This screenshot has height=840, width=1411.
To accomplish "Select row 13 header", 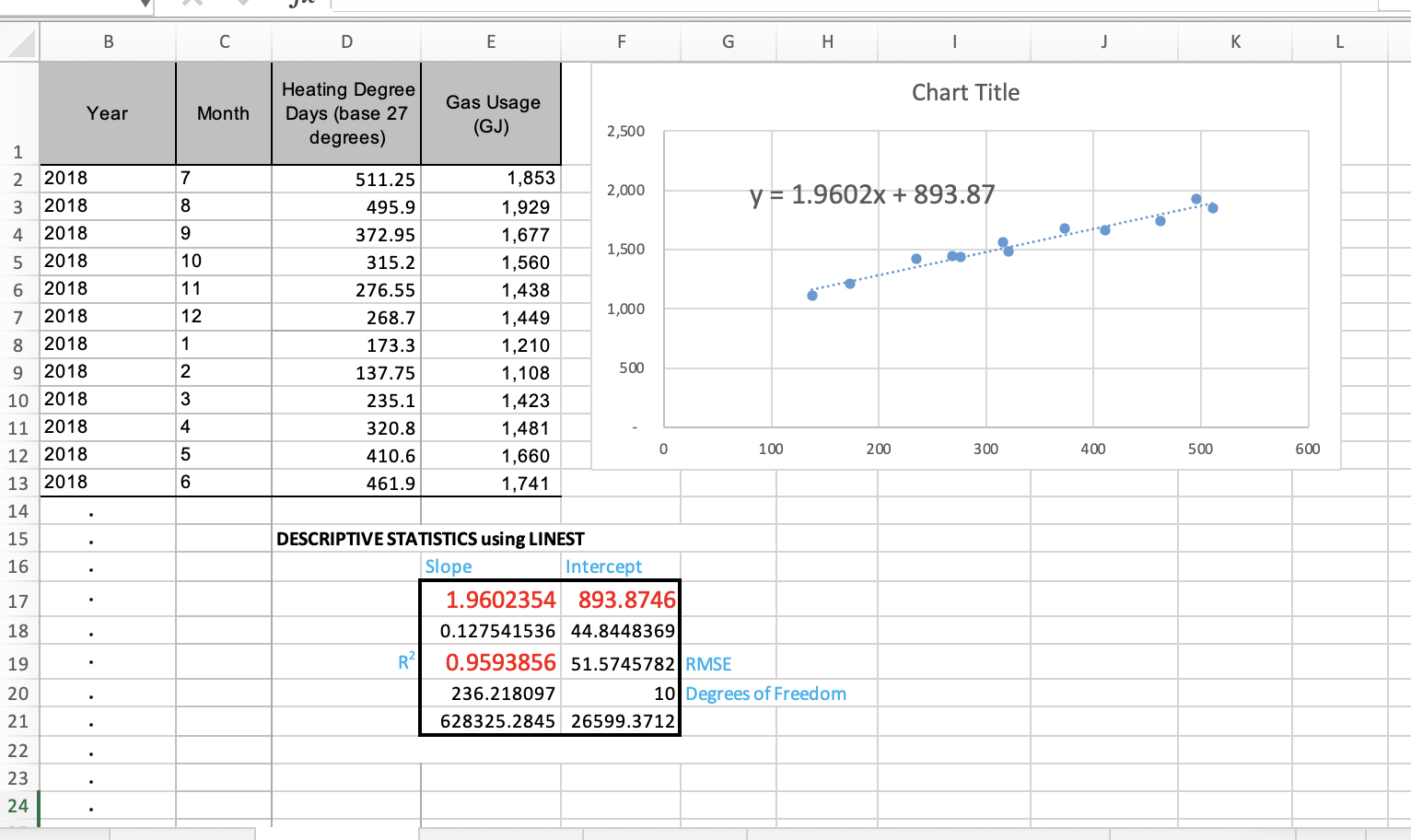I will (x=18, y=483).
